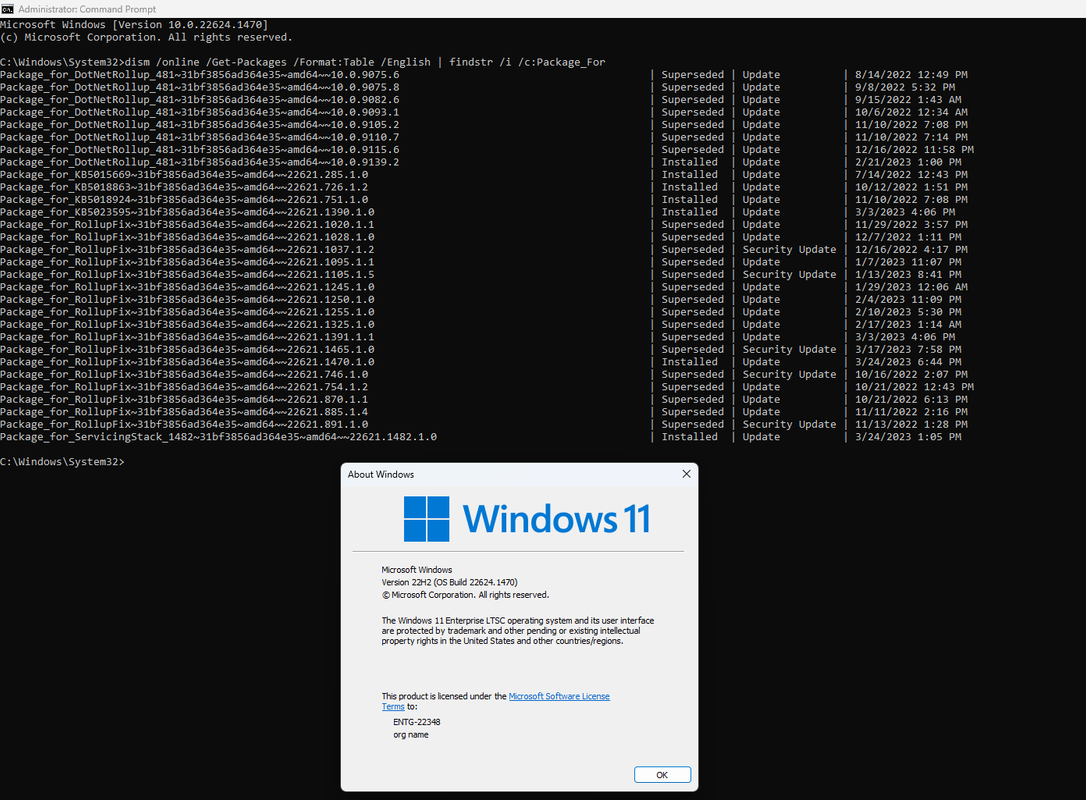
Task: Click the Microsoft Corporation copyright line in dialog
Action: pyautogui.click(x=465, y=595)
